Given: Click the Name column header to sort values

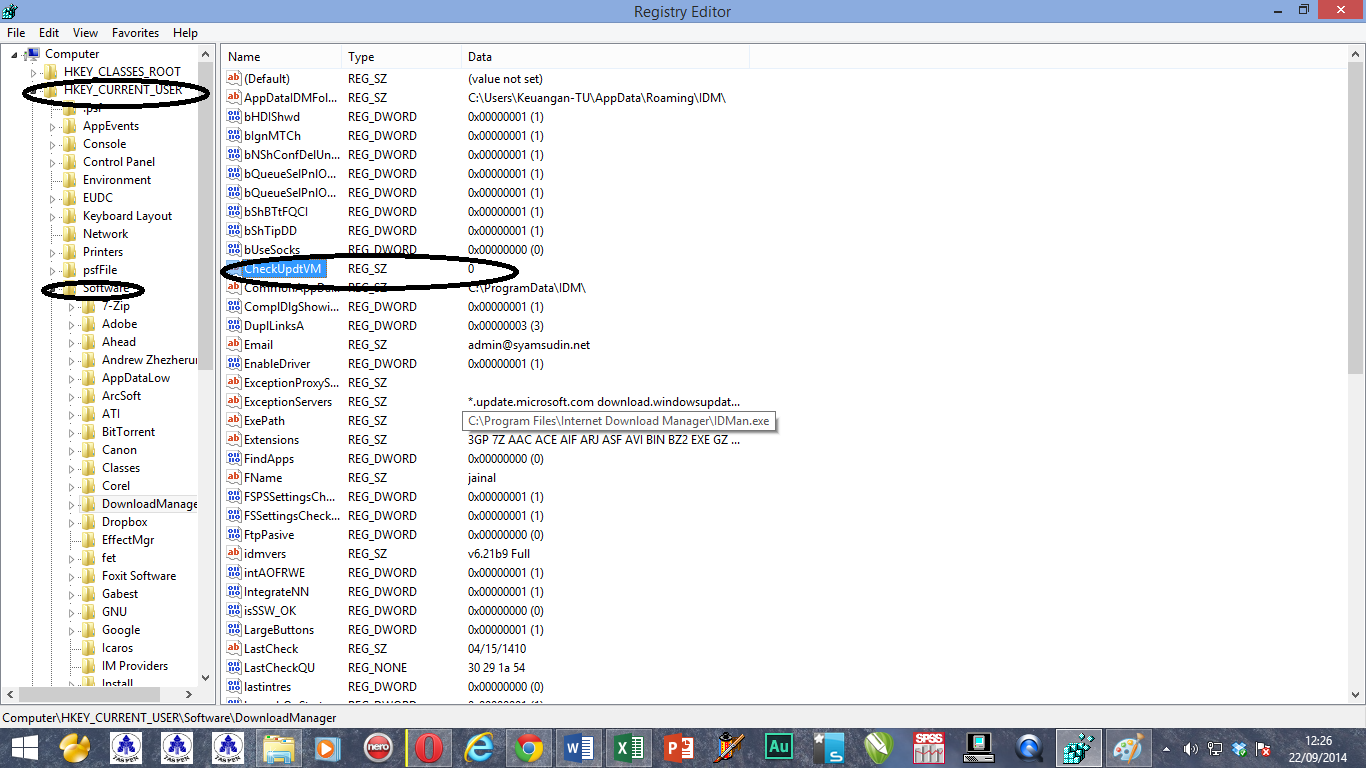Looking at the screenshot, I should (x=280, y=56).
